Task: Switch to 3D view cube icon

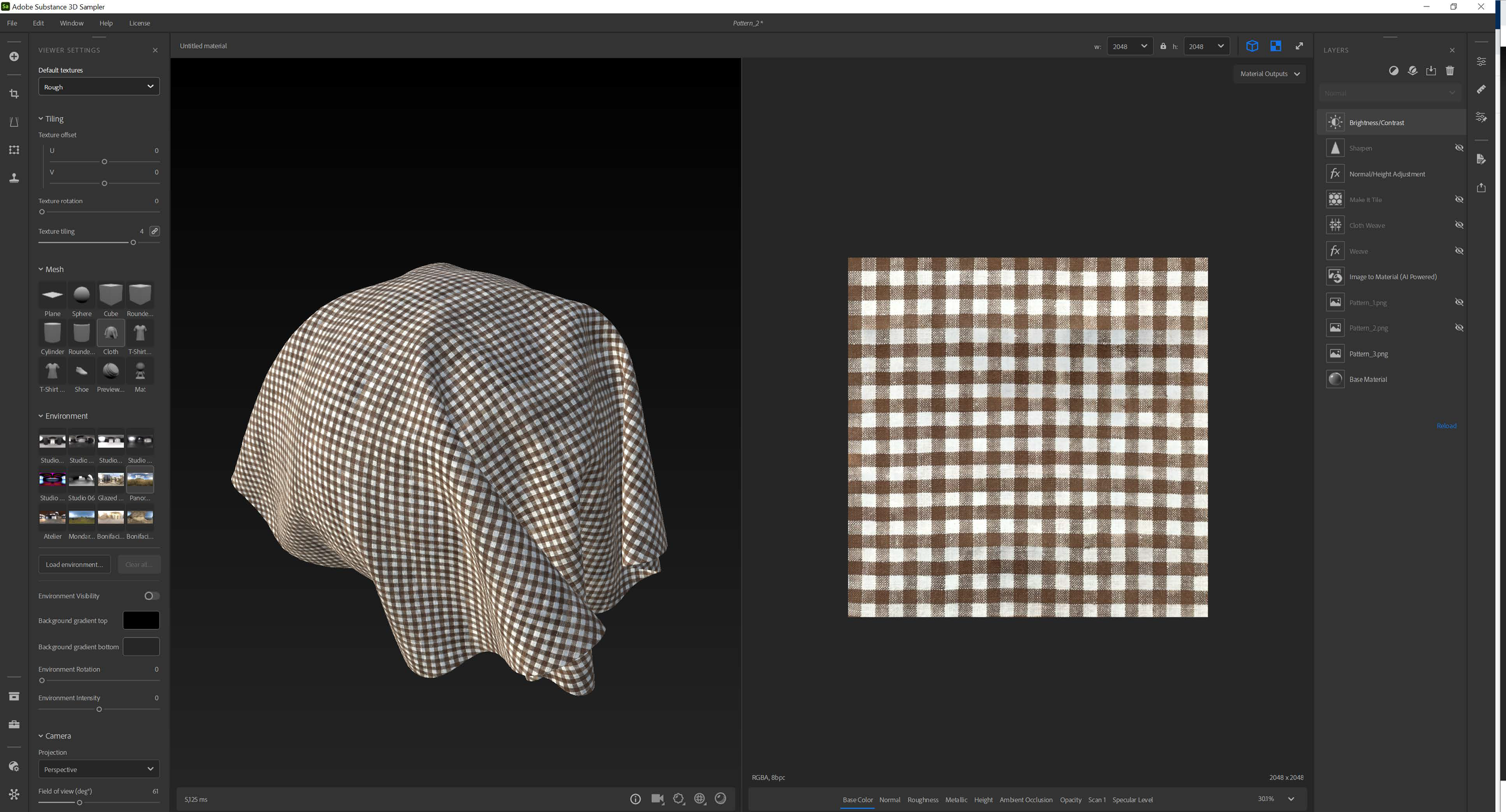Action: (x=1252, y=46)
